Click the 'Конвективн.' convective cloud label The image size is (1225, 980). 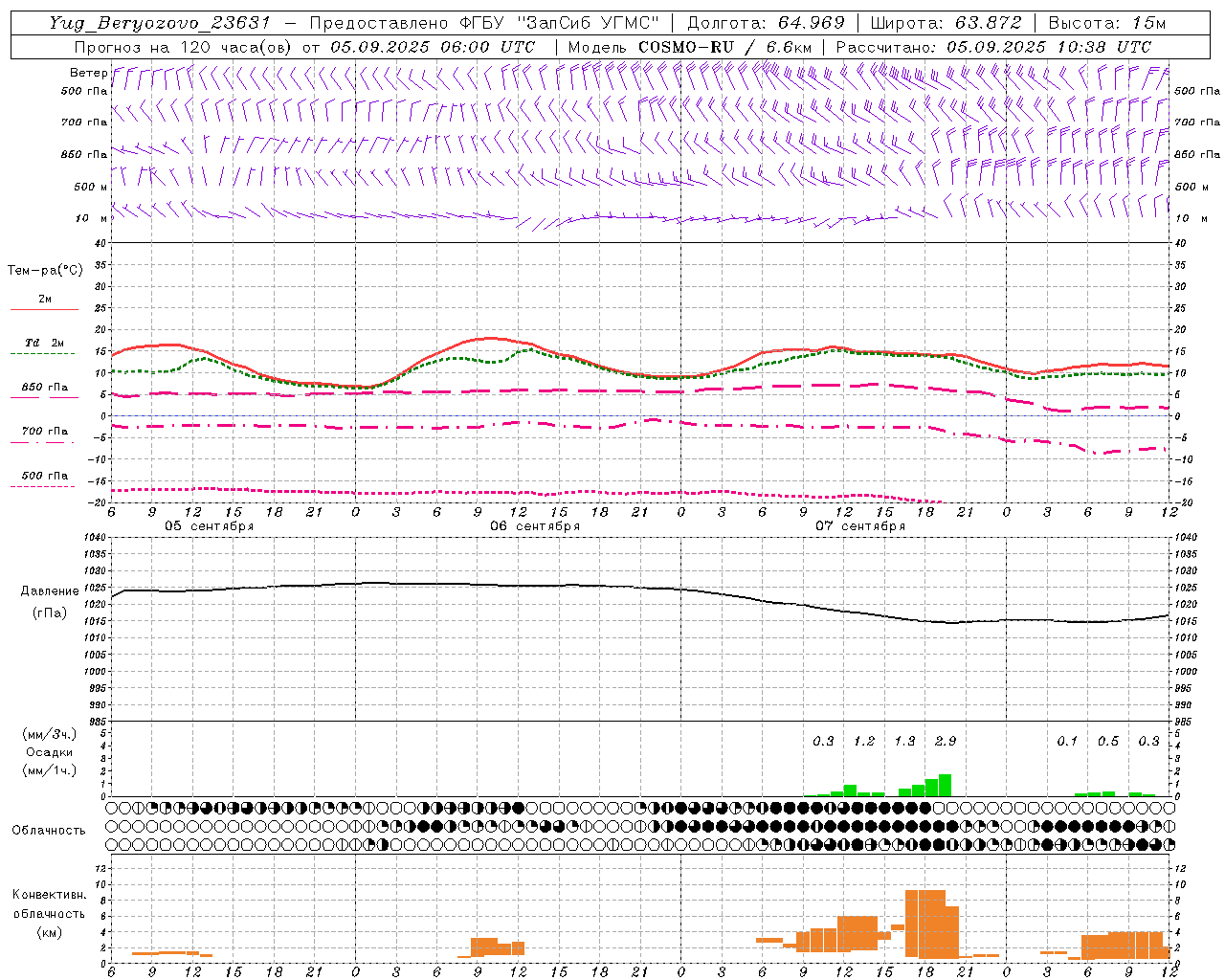pos(49,895)
